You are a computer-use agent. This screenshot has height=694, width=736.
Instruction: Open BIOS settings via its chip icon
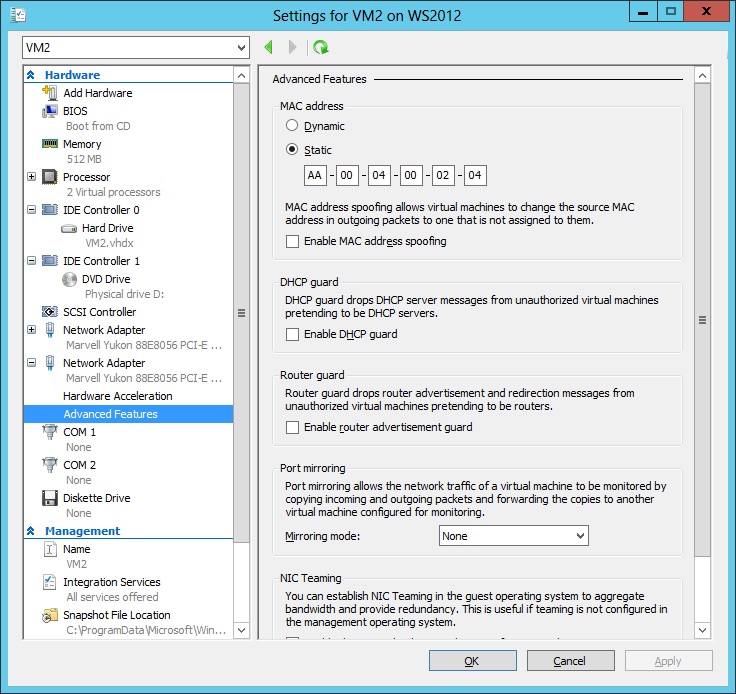(x=50, y=111)
